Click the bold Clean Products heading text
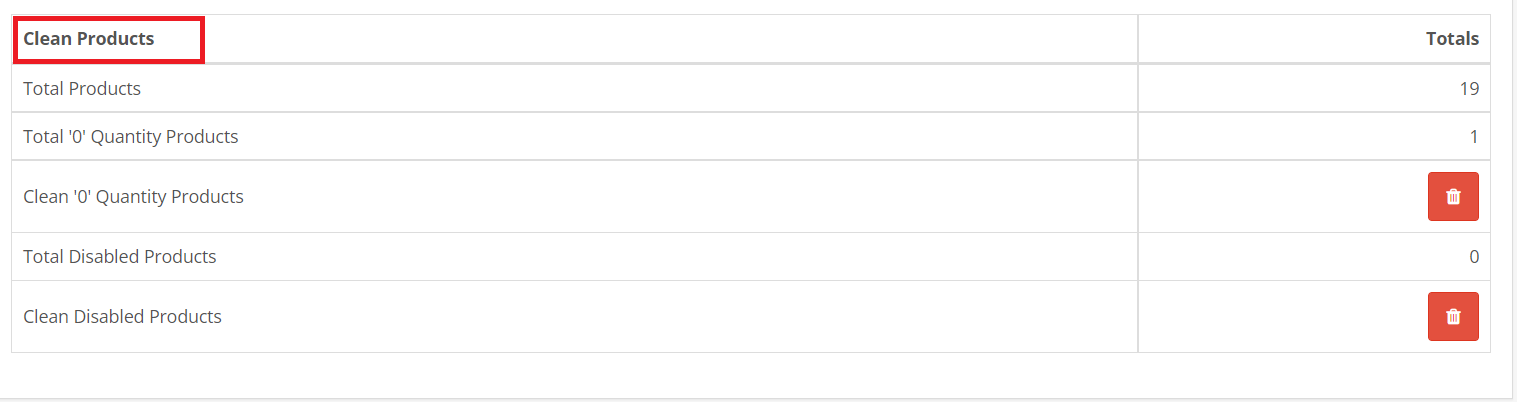 coord(89,39)
